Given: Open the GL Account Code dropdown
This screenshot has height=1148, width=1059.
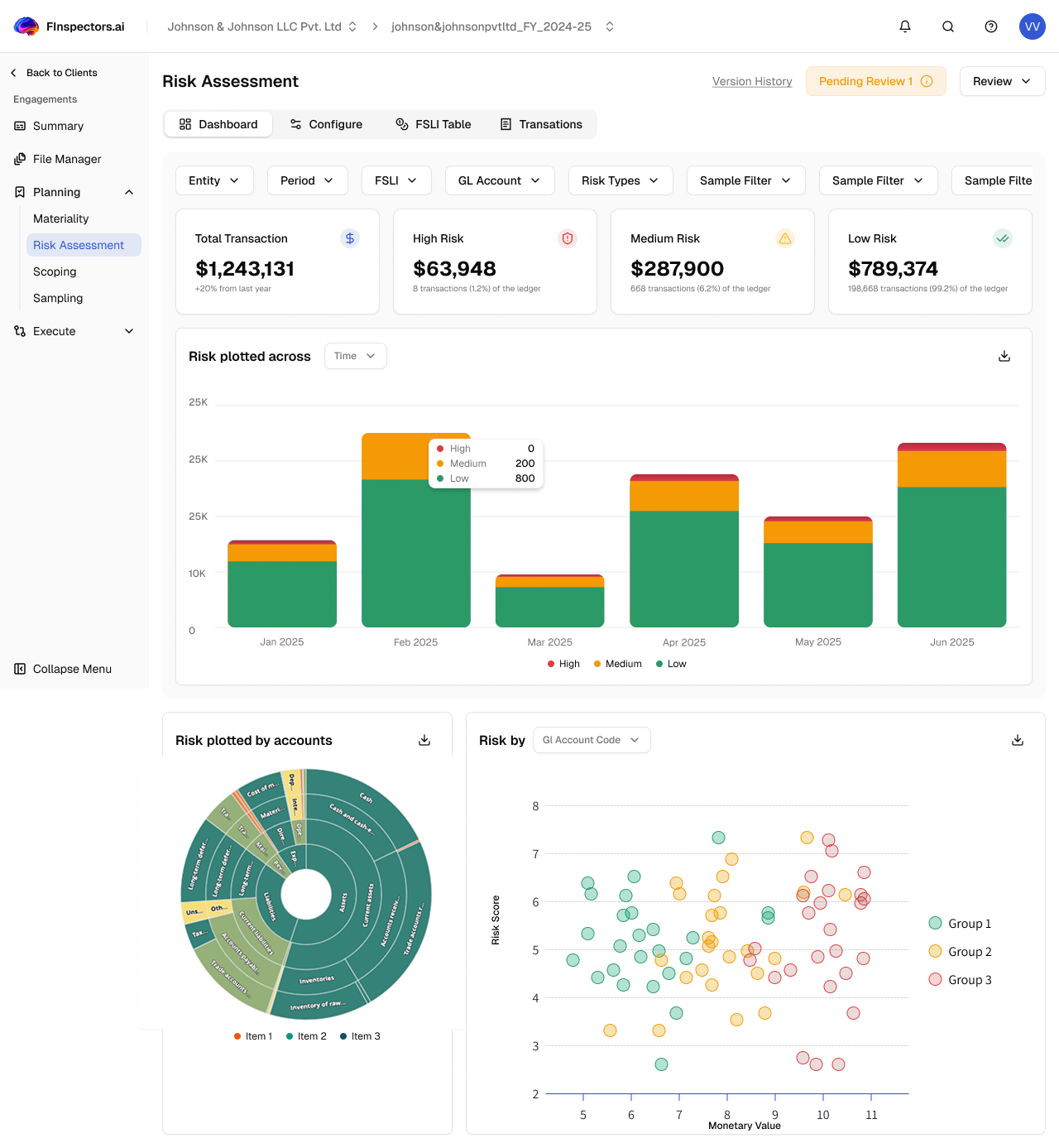Looking at the screenshot, I should pyautogui.click(x=591, y=740).
